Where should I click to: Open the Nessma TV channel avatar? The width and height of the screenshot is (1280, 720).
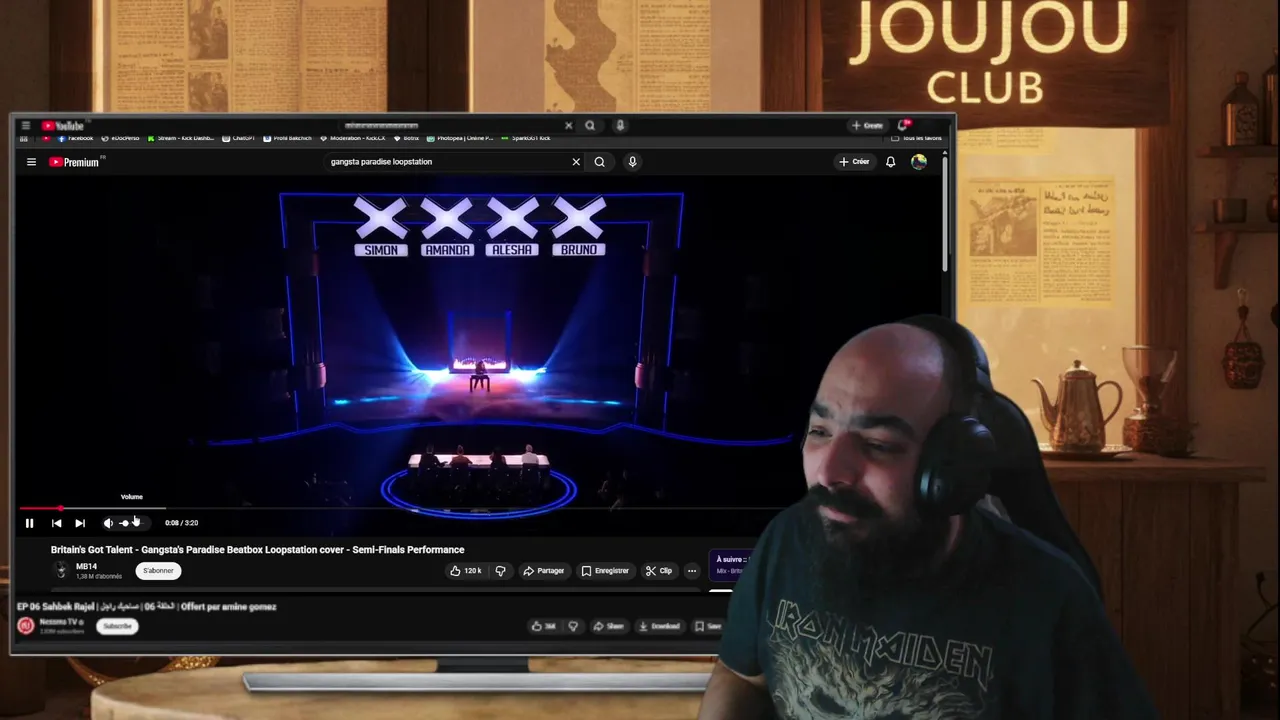26,626
